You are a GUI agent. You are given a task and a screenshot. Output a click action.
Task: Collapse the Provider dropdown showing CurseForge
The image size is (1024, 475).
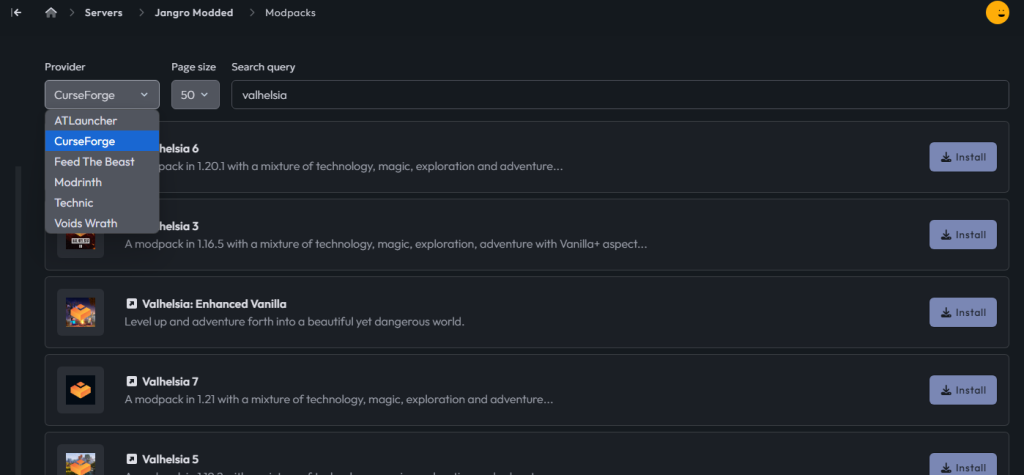click(x=101, y=95)
